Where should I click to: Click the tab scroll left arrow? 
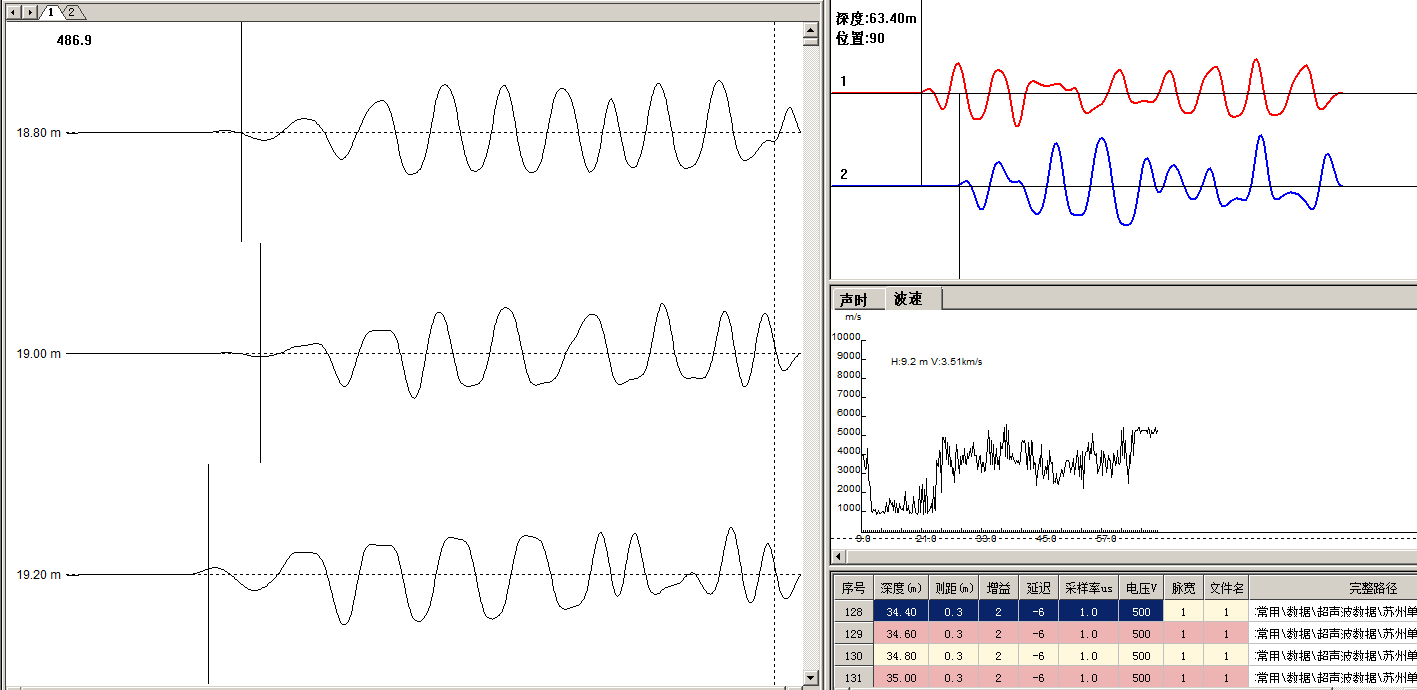pos(14,12)
